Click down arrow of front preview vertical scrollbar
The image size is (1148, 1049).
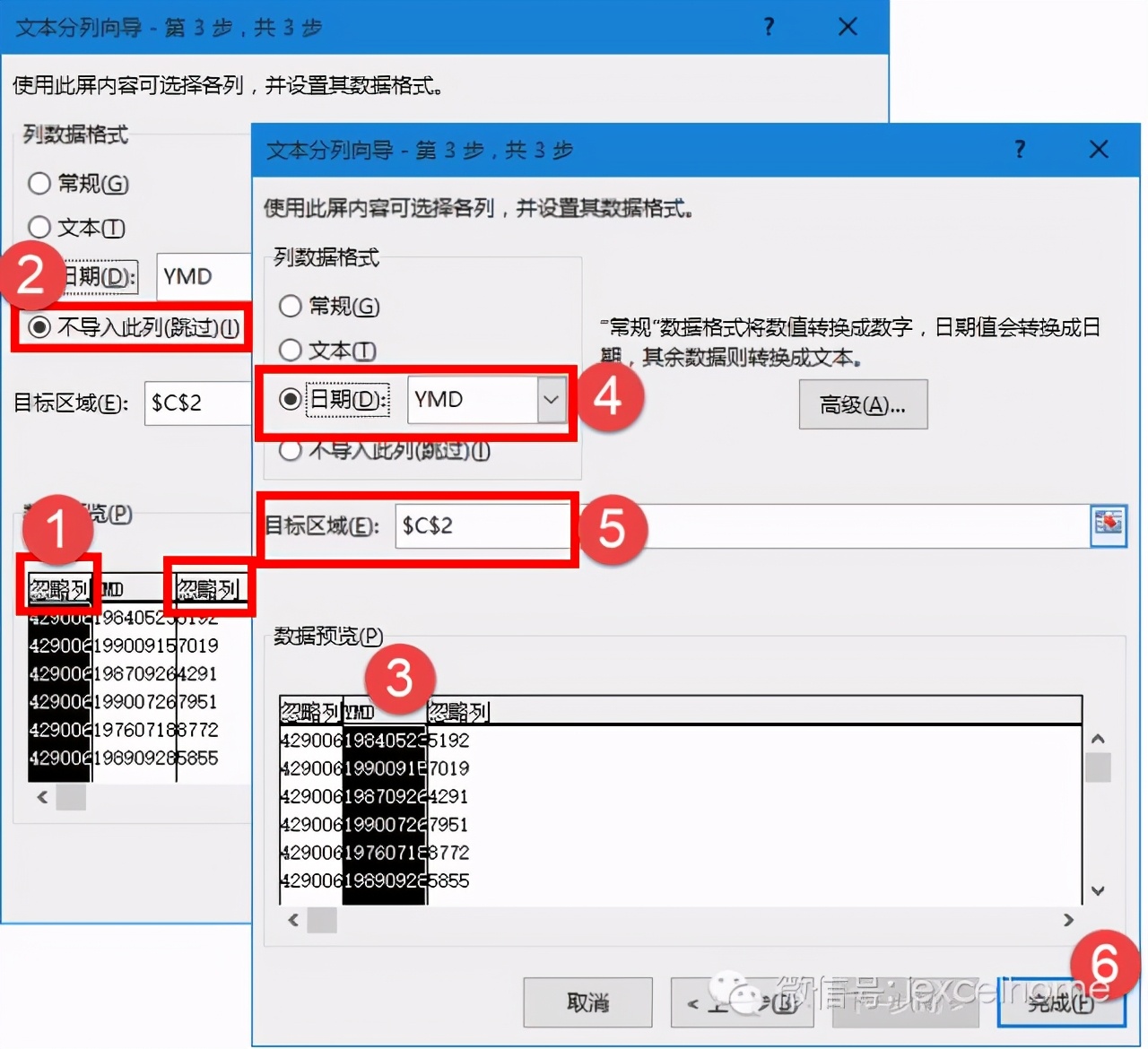[x=1098, y=890]
